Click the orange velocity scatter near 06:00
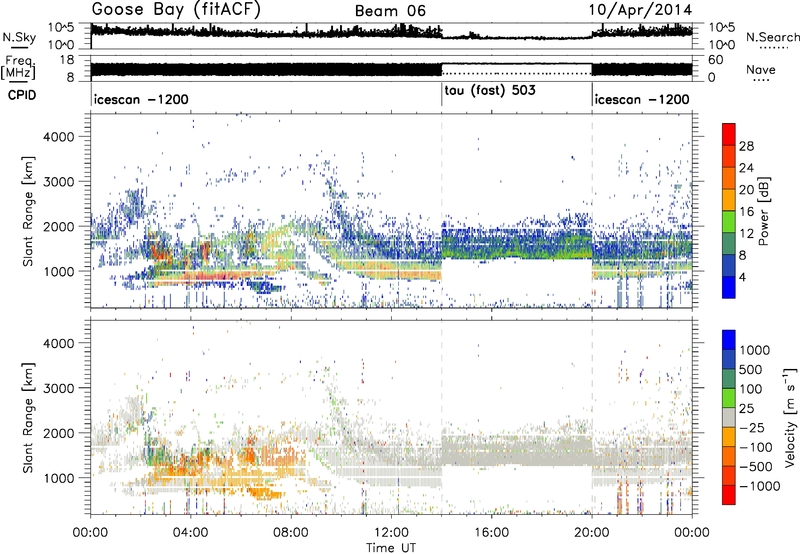 click(x=250, y=451)
